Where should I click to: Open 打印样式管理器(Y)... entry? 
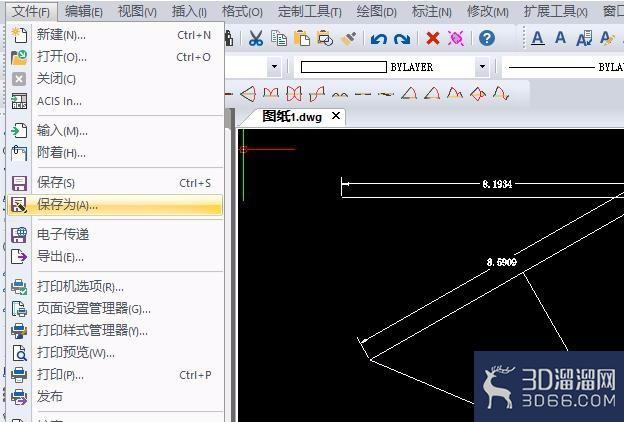(x=115, y=330)
